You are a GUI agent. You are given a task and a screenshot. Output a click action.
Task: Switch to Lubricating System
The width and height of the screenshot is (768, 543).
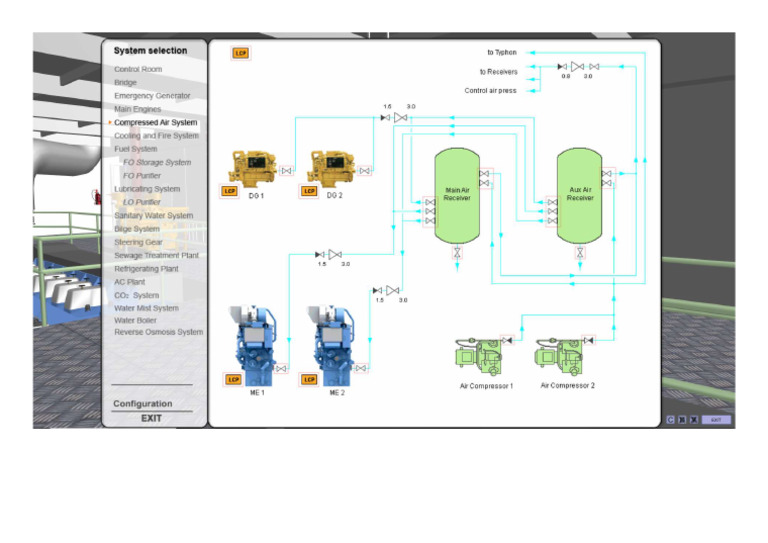point(147,189)
